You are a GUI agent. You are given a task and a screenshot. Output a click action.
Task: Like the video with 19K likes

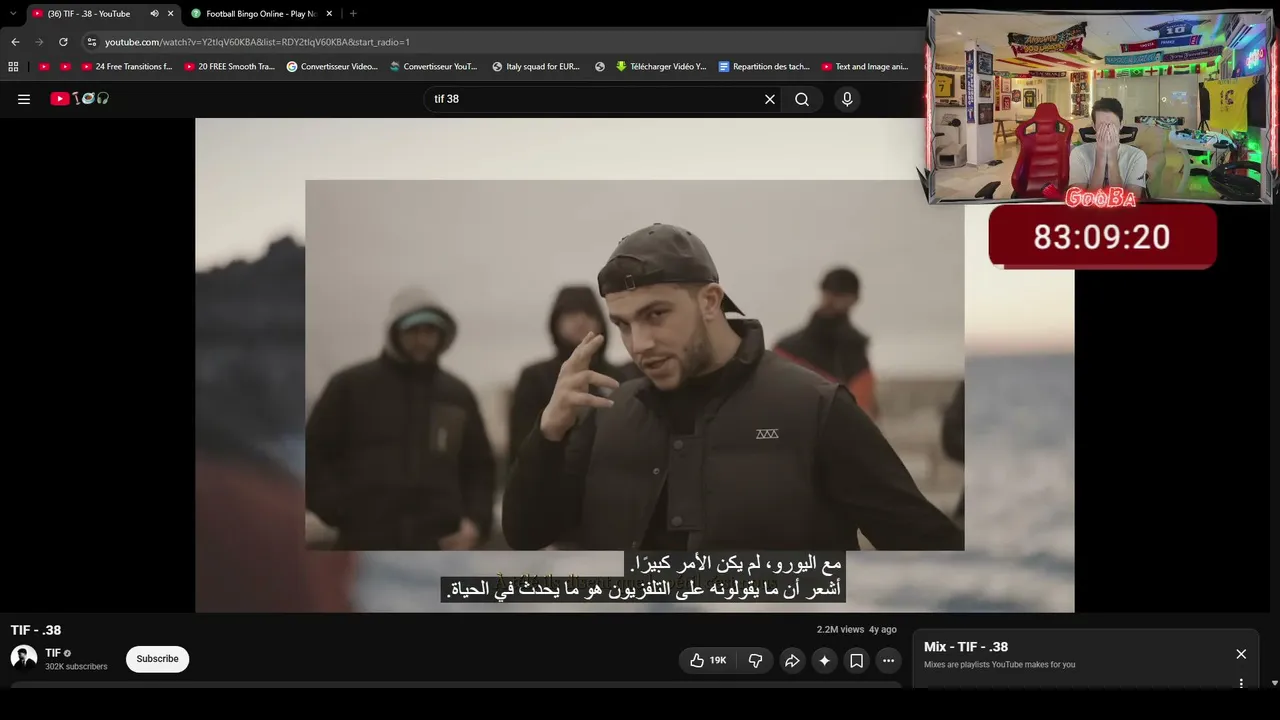pyautogui.click(x=708, y=660)
